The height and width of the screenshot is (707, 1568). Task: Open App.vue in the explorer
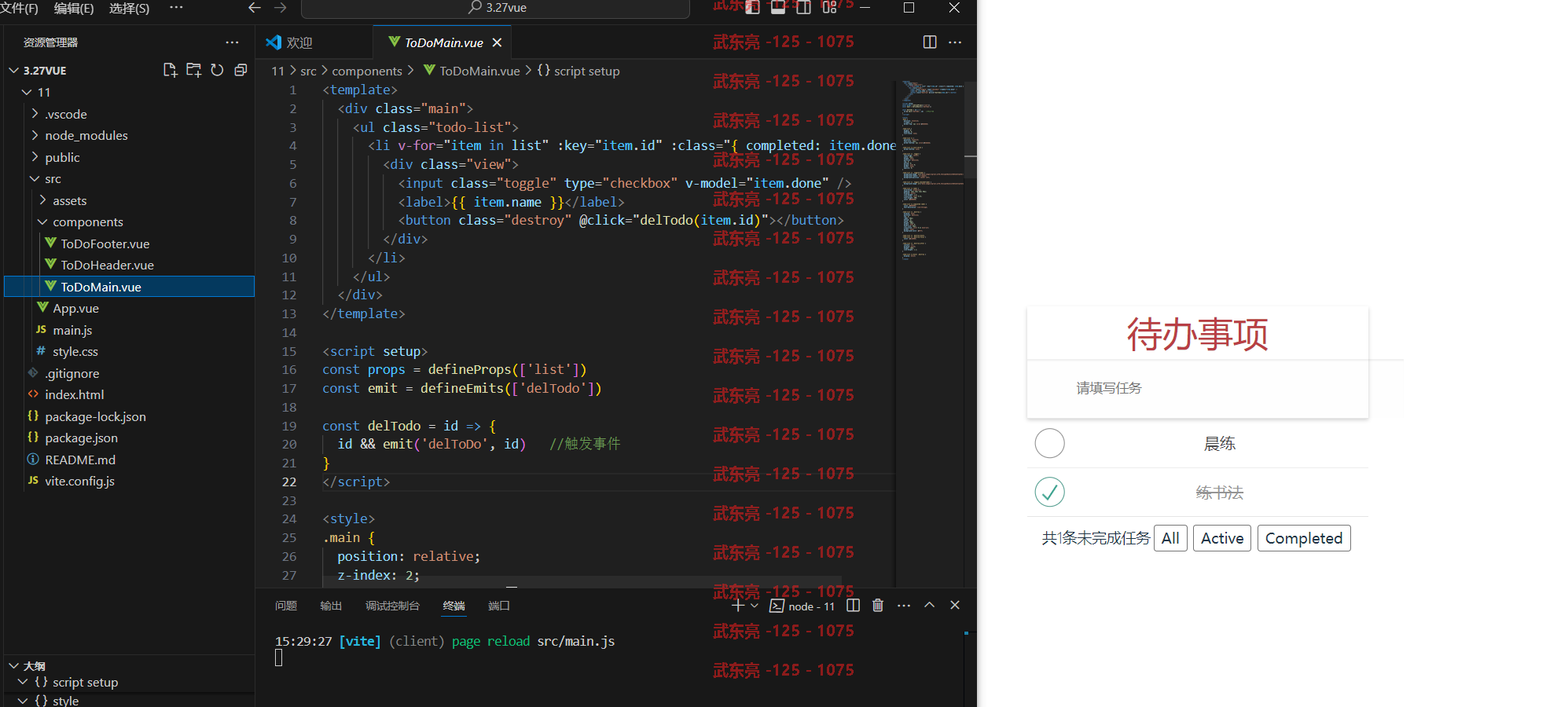[x=75, y=308]
